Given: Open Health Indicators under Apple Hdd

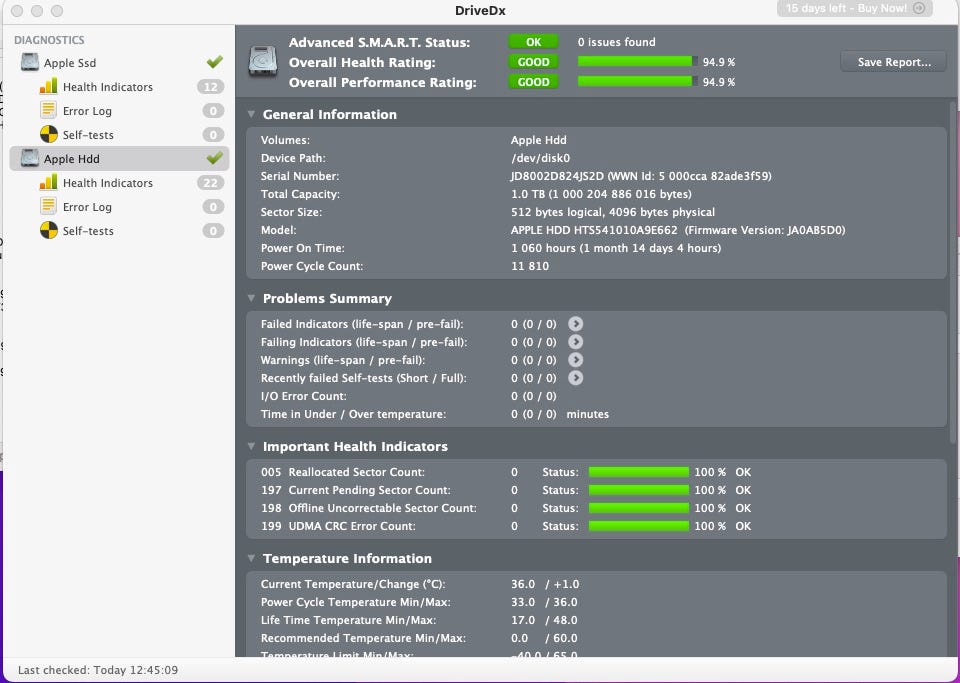Looking at the screenshot, I should 107,183.
